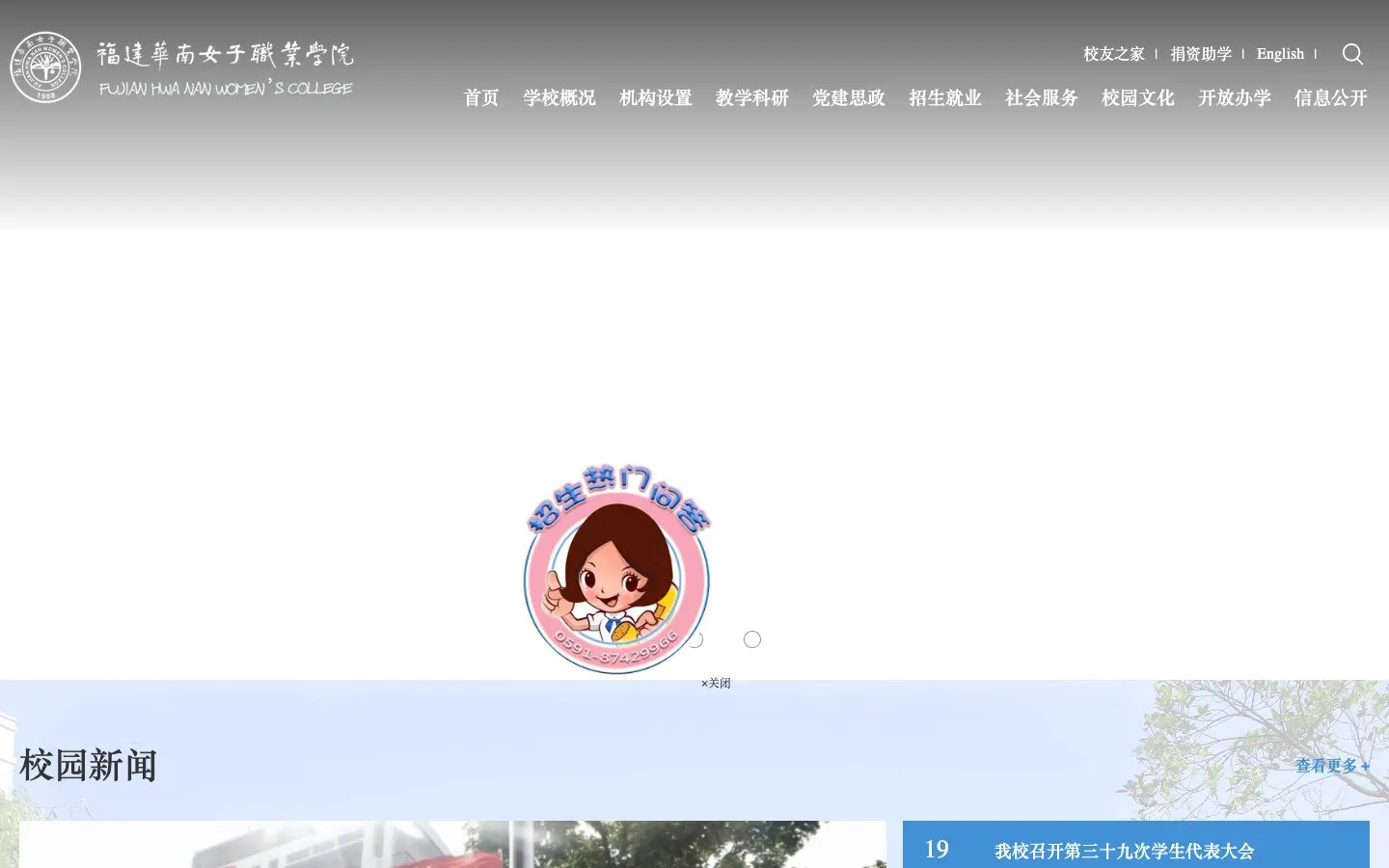Click the Fujian Hwa Nan Women's College title
Screen dimensions: 1389x868
pos(226,68)
